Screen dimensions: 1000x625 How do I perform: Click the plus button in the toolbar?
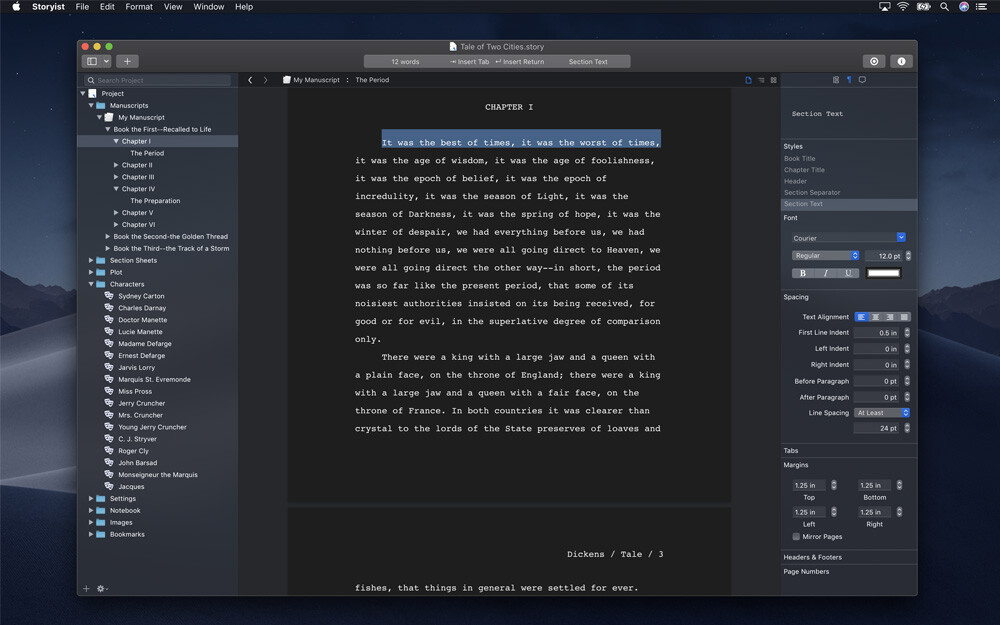point(127,61)
